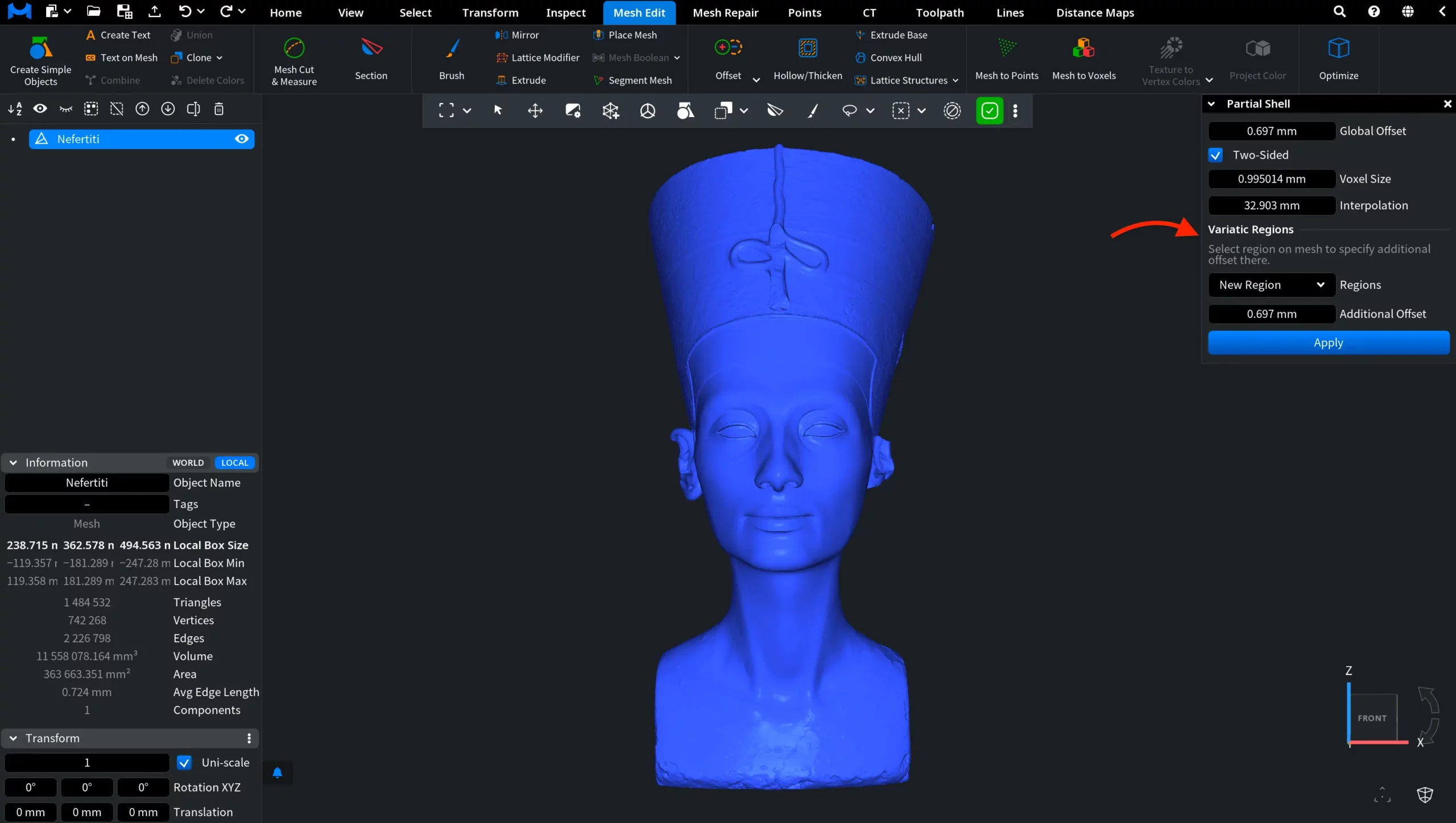This screenshot has height=823, width=1456.
Task: Open the Offset dropdown arrow
Action: coord(756,80)
